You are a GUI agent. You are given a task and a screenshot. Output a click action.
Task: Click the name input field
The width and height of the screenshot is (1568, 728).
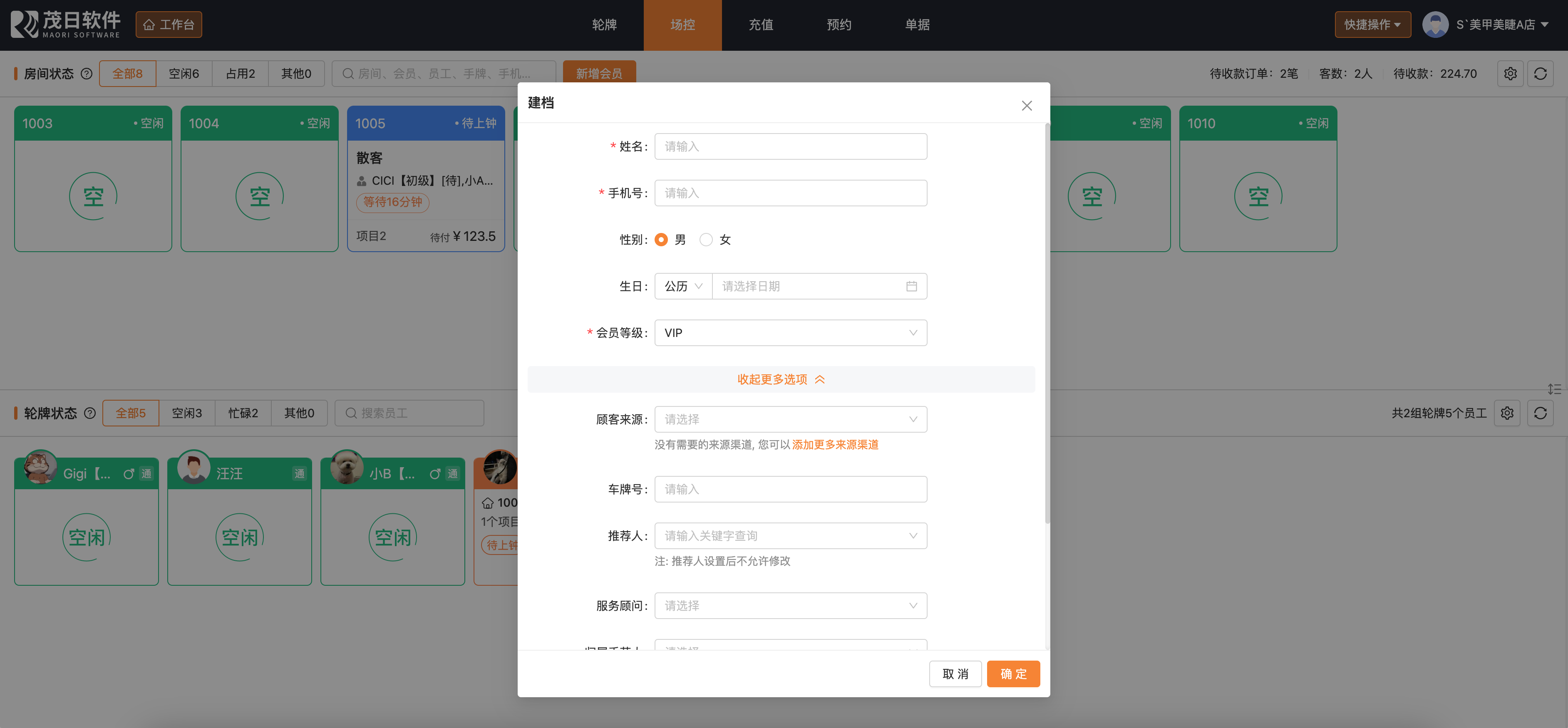790,147
